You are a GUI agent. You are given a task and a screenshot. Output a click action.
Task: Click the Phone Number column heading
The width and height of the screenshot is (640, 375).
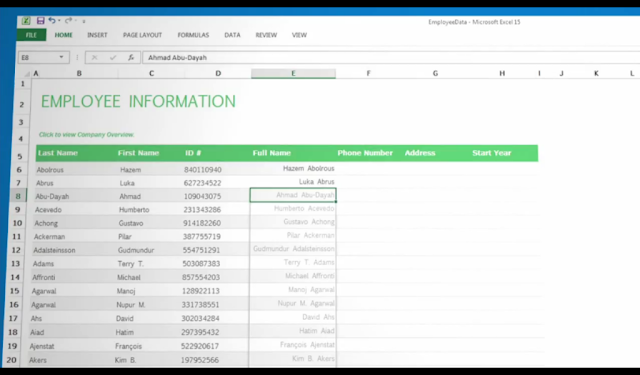tap(365, 153)
